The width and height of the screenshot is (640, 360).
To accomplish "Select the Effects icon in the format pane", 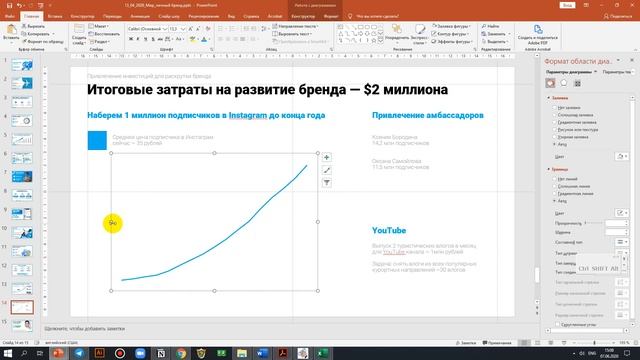I will pyautogui.click(x=564, y=83).
